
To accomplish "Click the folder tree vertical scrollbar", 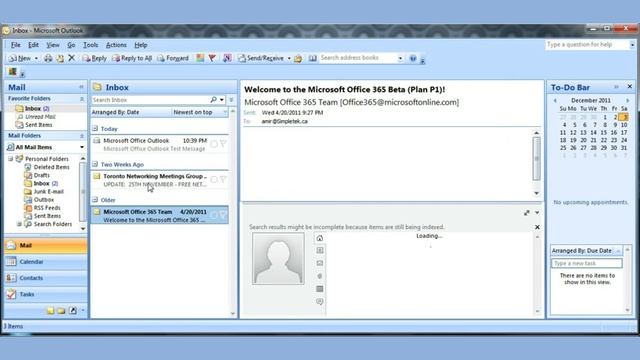I will point(83,193).
